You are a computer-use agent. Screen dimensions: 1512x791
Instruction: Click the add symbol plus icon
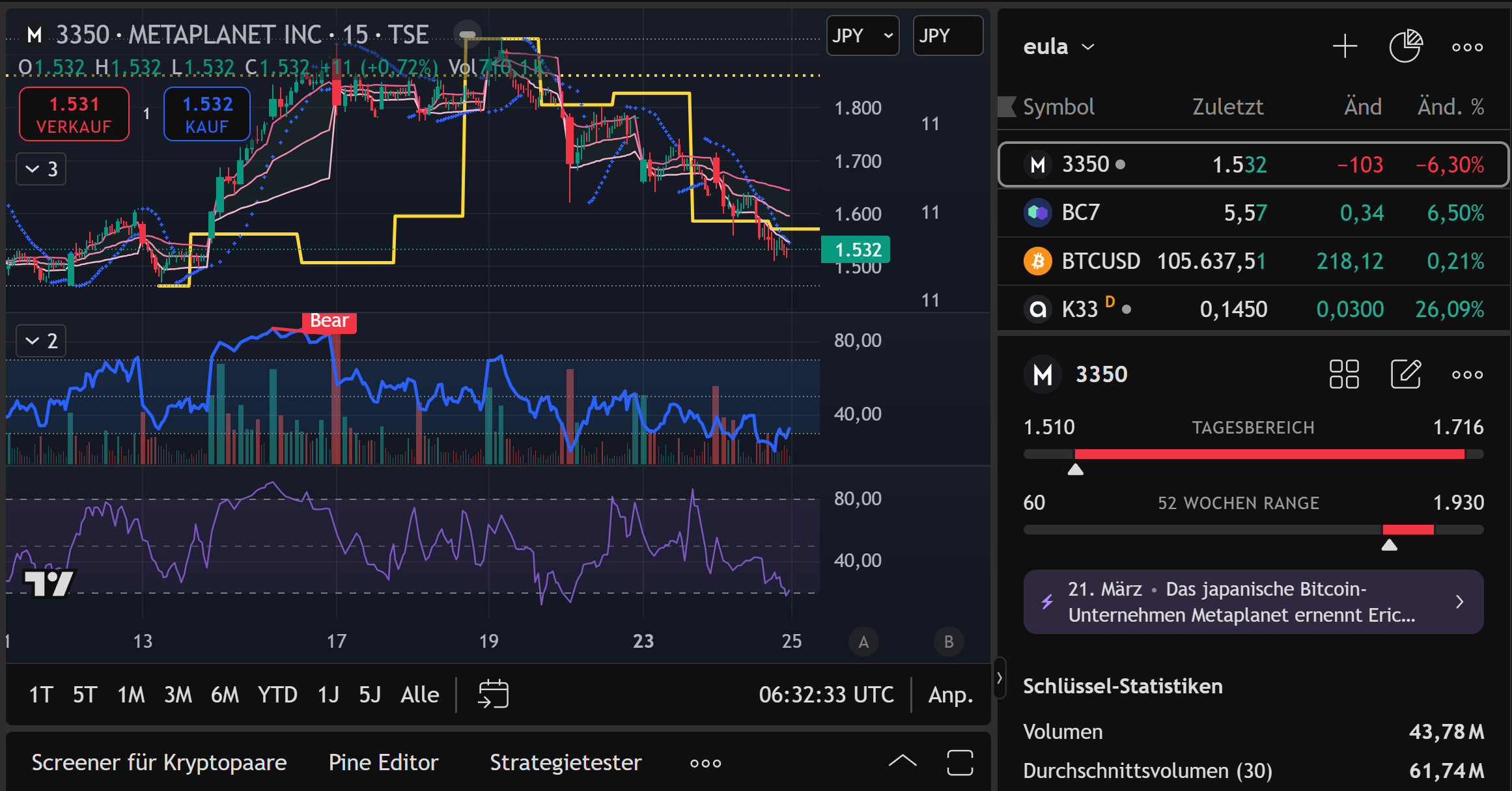pos(1345,47)
